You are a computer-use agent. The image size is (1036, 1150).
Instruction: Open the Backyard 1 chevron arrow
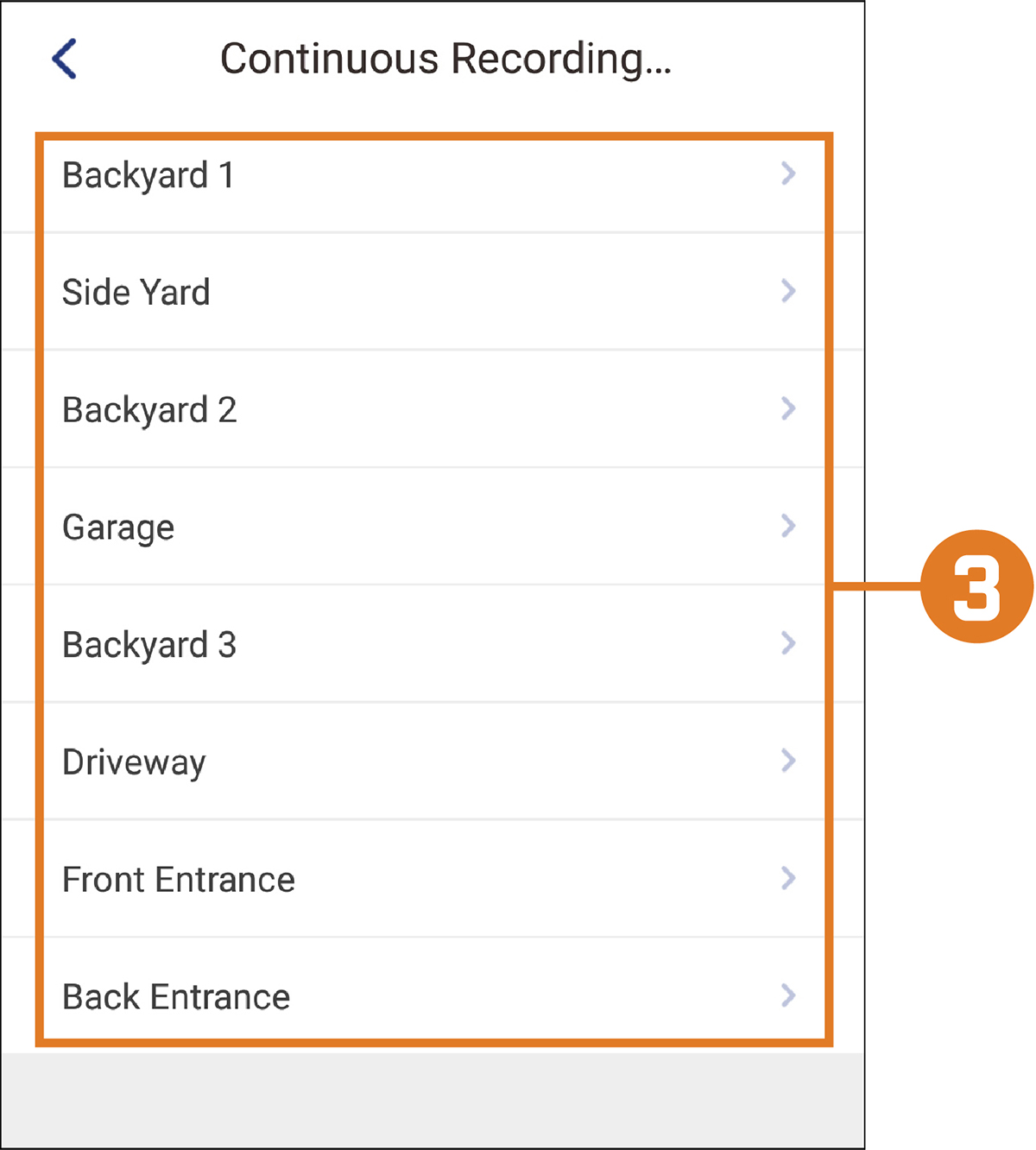[x=788, y=174]
